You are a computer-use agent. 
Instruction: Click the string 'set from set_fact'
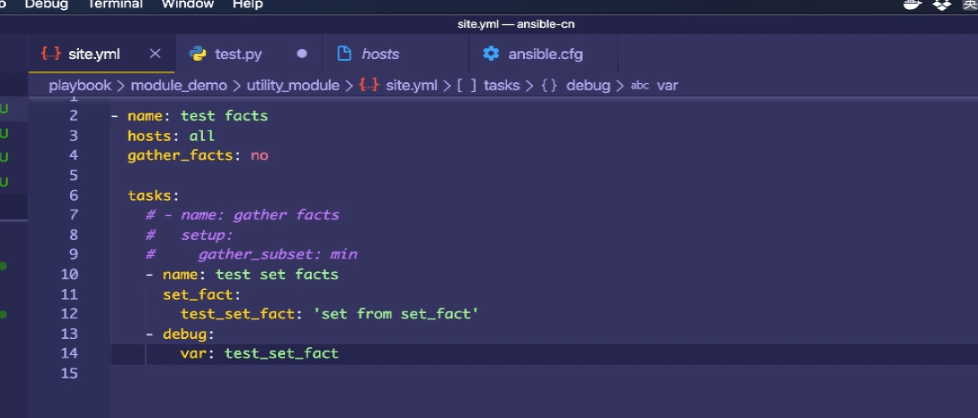pyautogui.click(x=395, y=314)
